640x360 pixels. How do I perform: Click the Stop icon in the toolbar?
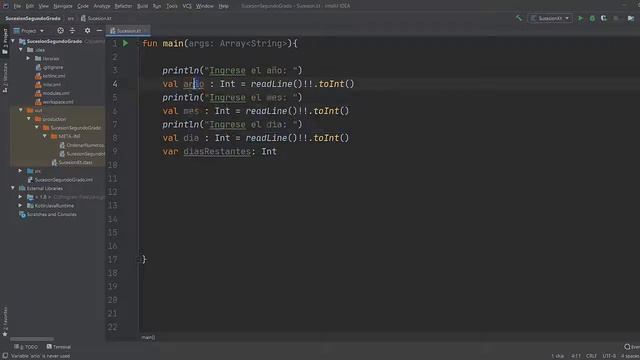coord(616,18)
